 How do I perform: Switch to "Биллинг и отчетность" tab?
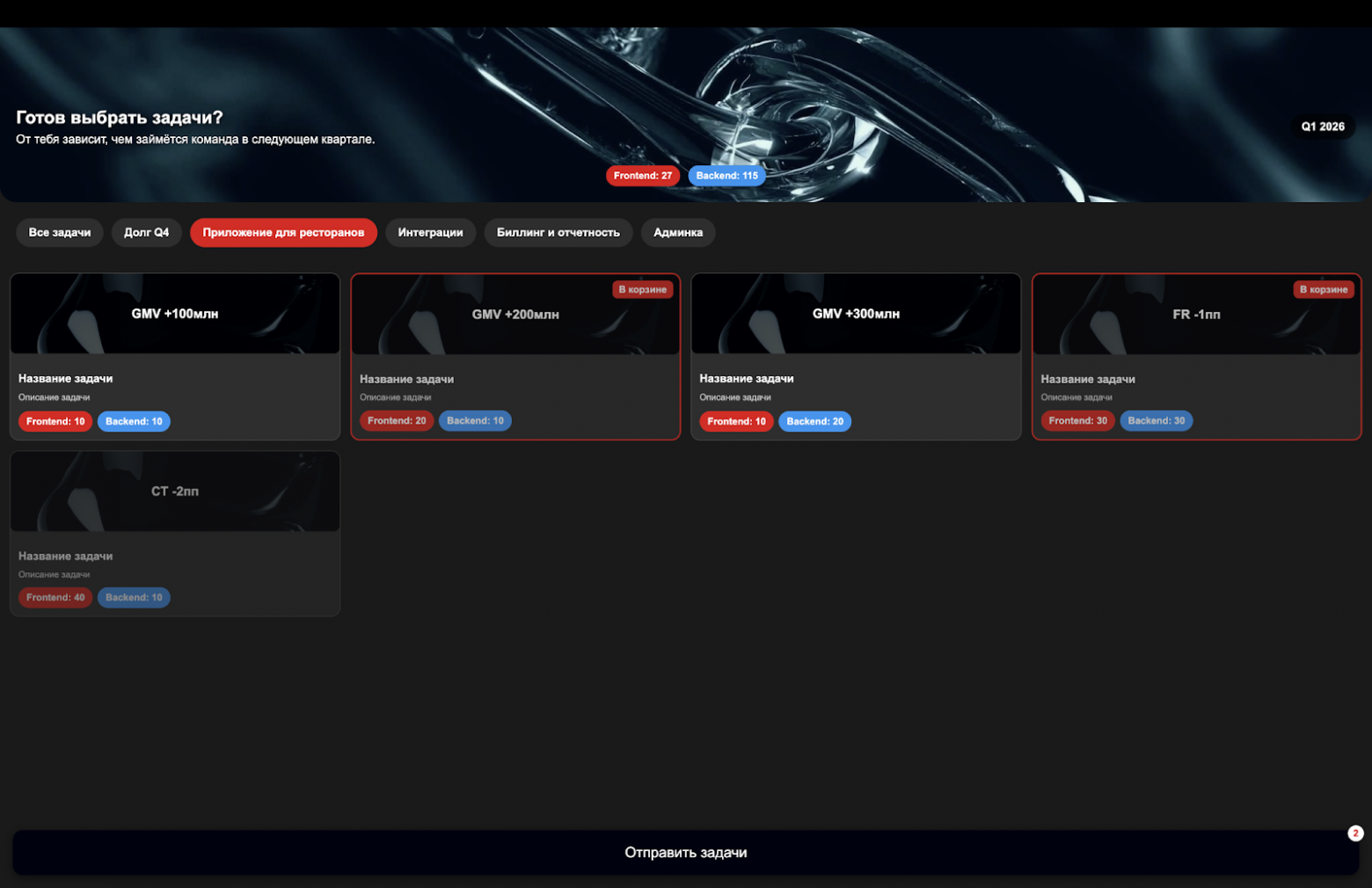pos(558,233)
